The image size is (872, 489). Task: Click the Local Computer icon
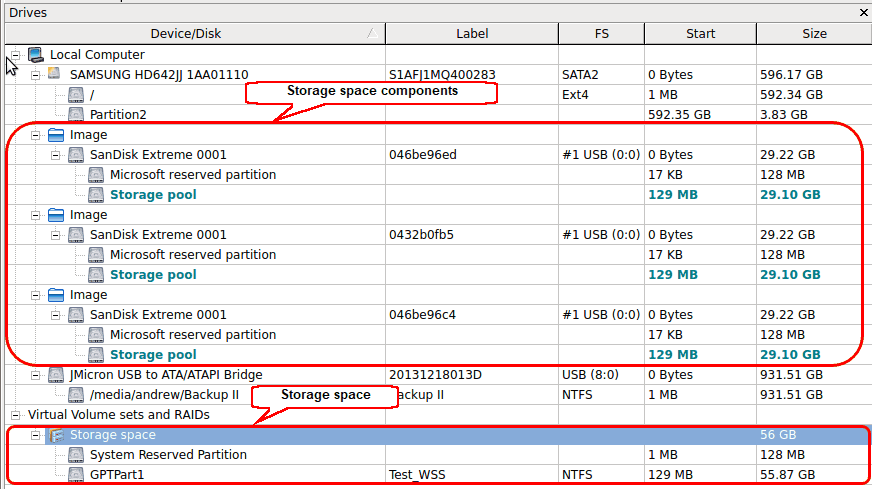36,55
